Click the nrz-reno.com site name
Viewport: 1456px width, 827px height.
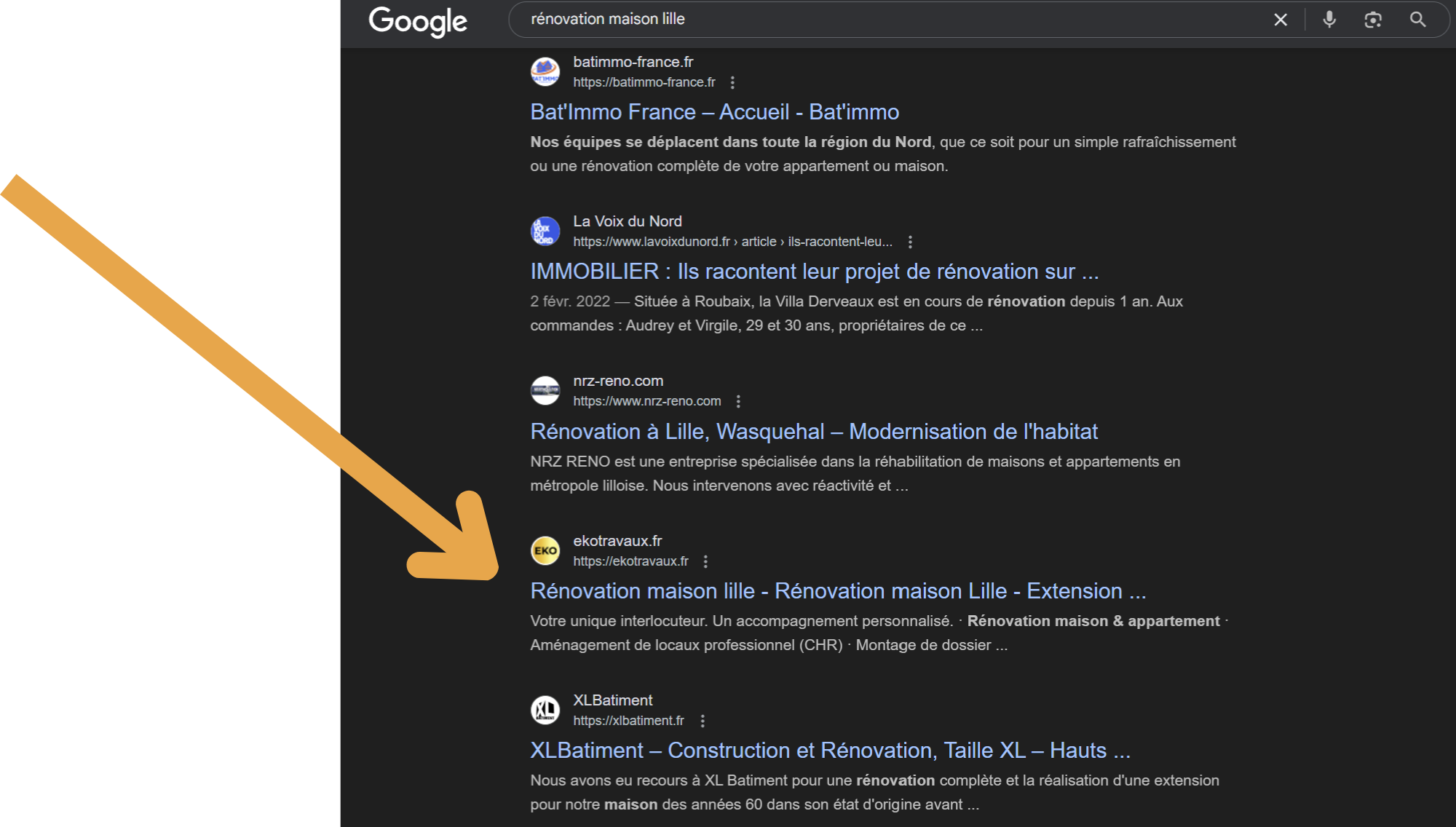(618, 381)
